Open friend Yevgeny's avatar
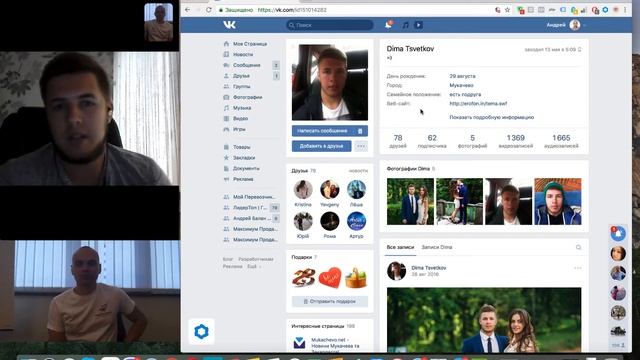The width and height of the screenshot is (640, 360). tap(330, 189)
